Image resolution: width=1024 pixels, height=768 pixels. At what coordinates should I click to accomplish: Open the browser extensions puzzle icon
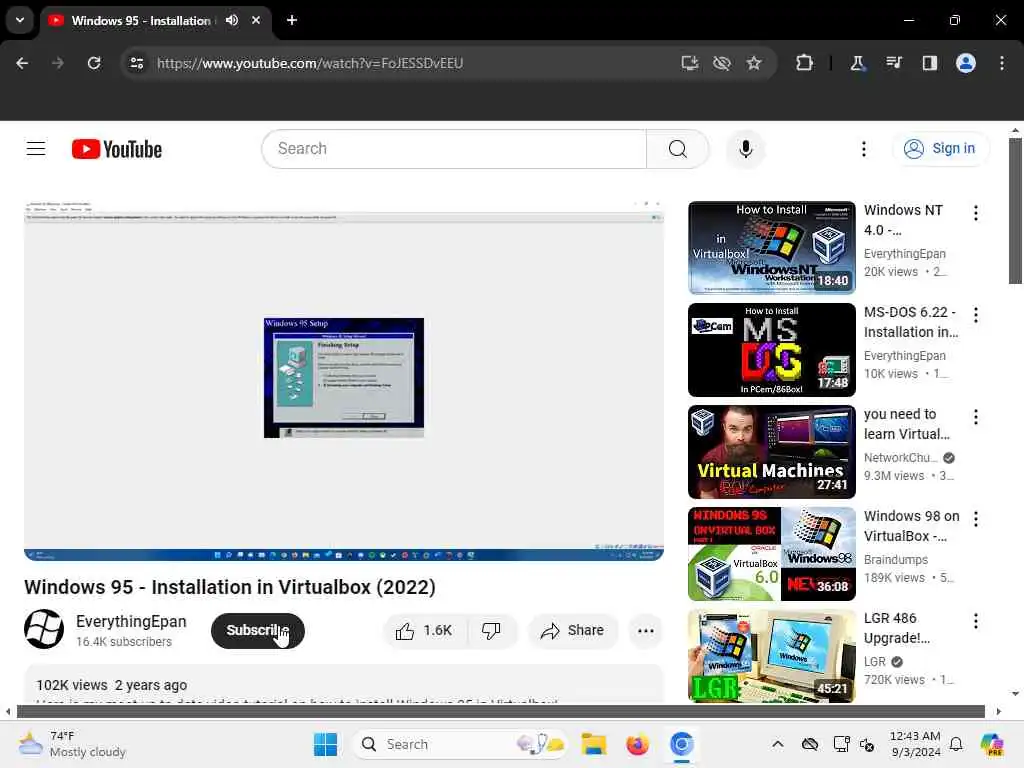tap(804, 63)
